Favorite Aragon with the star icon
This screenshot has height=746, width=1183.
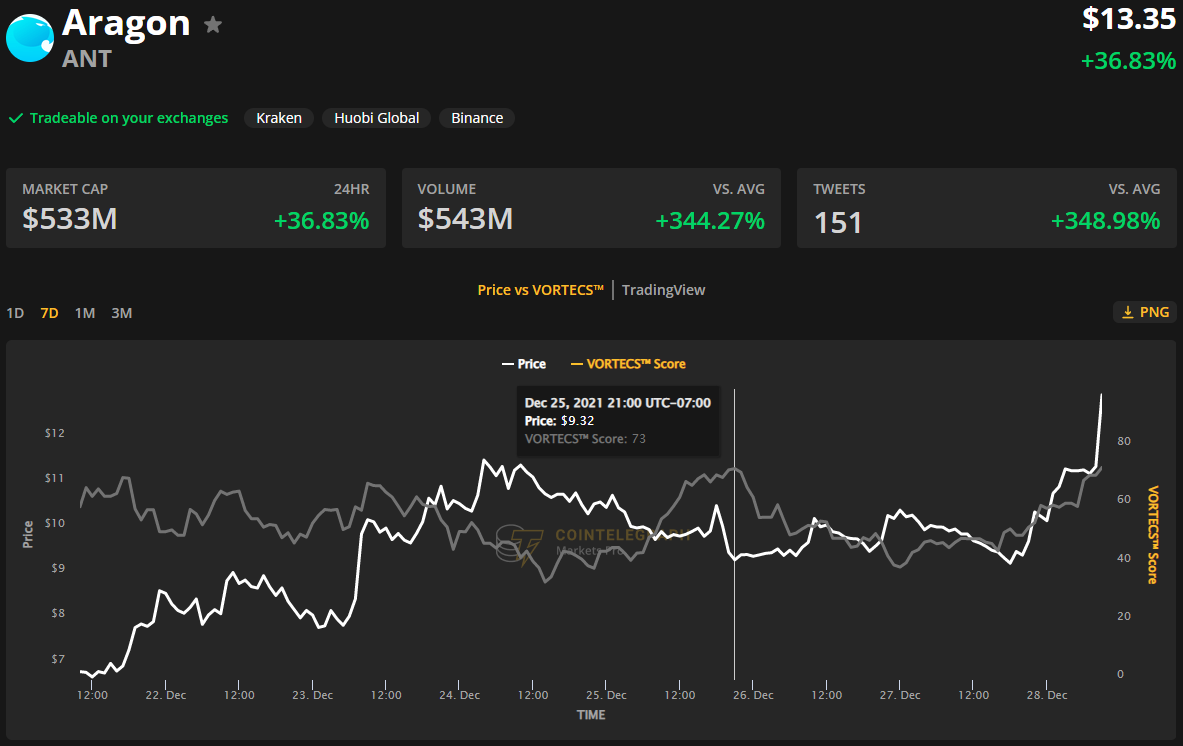(213, 25)
